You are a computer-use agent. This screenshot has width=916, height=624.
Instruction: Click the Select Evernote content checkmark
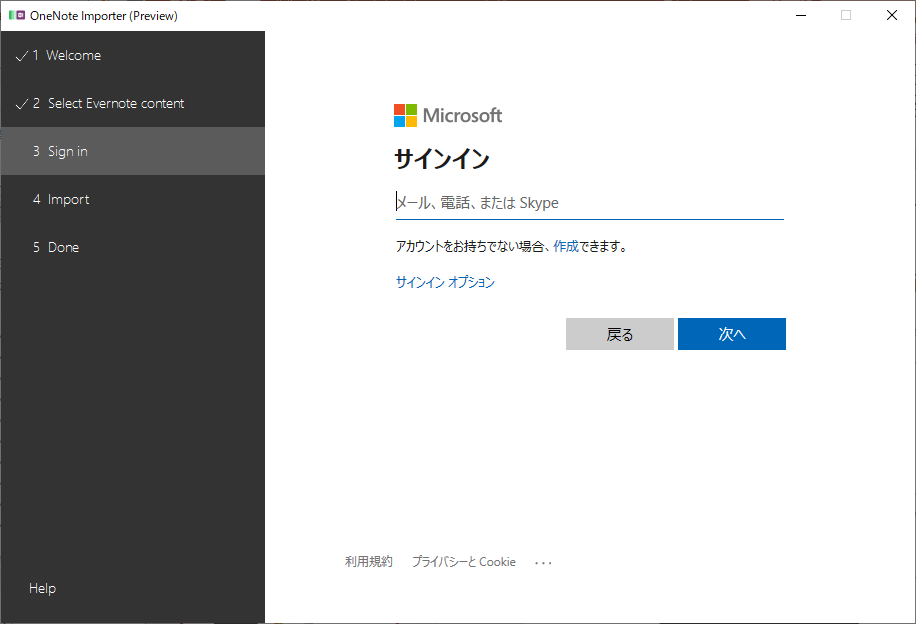point(22,104)
